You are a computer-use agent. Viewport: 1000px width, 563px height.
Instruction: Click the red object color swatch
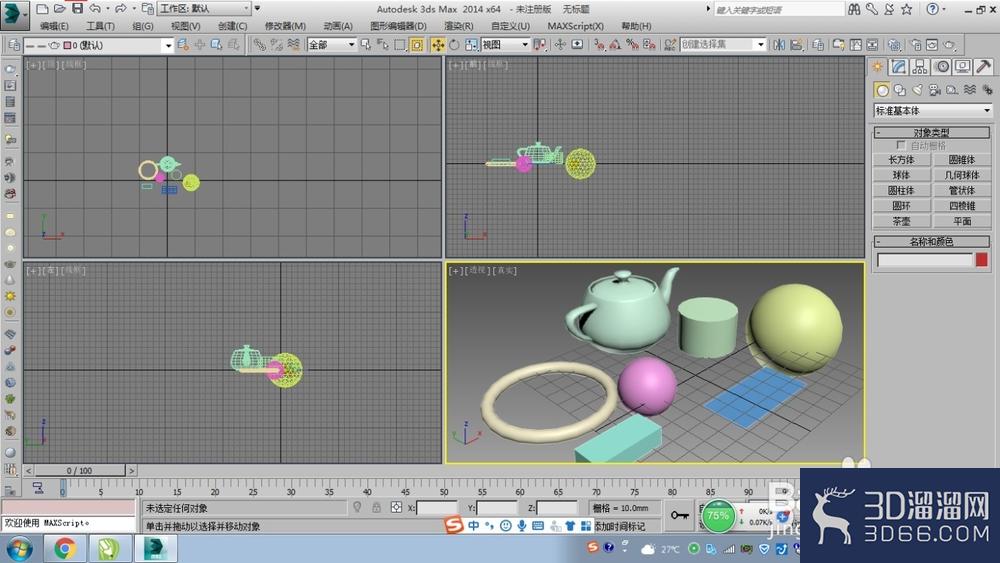pos(982,260)
